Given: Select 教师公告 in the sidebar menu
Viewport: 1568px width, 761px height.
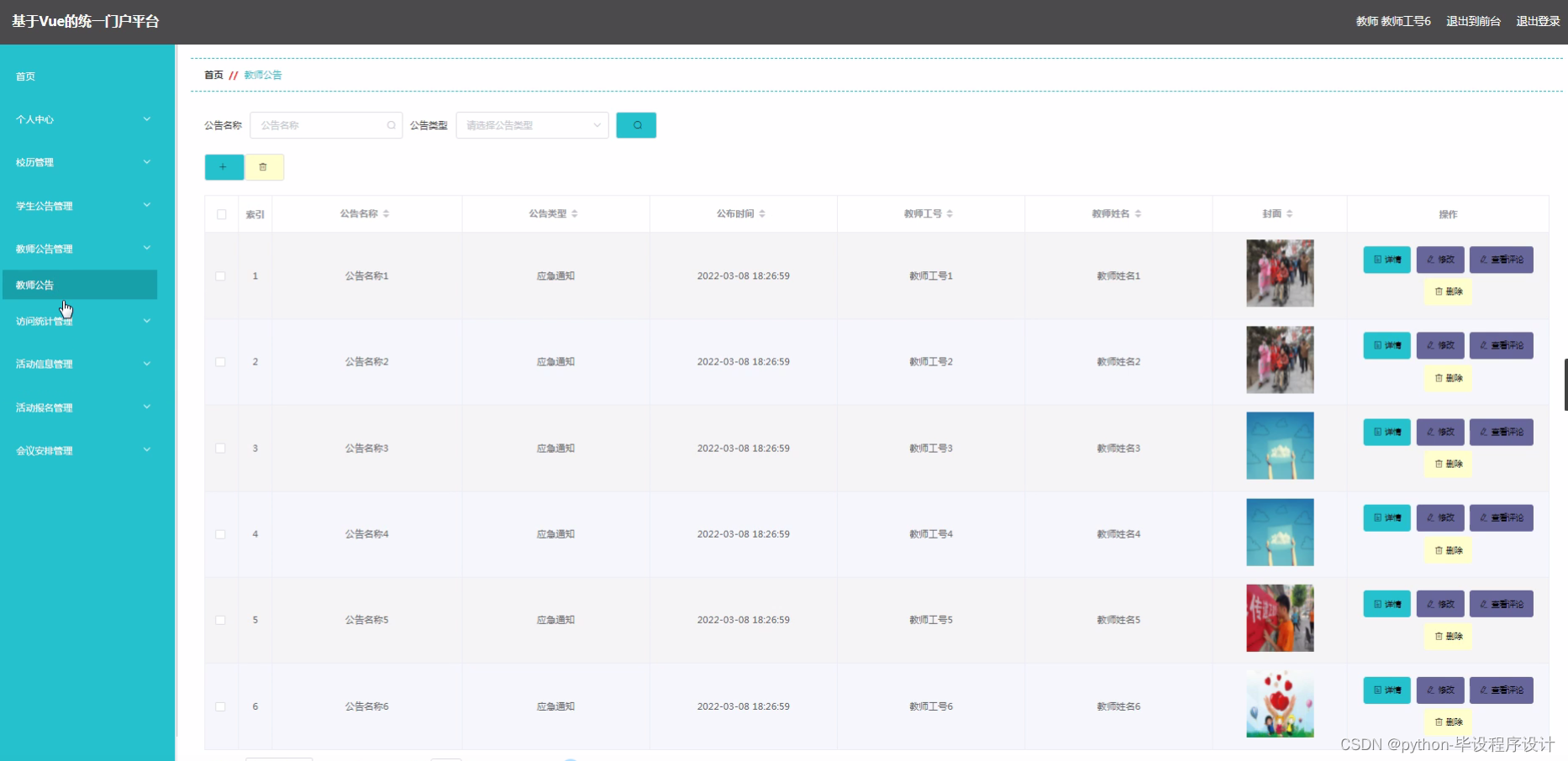Looking at the screenshot, I should pyautogui.click(x=80, y=285).
